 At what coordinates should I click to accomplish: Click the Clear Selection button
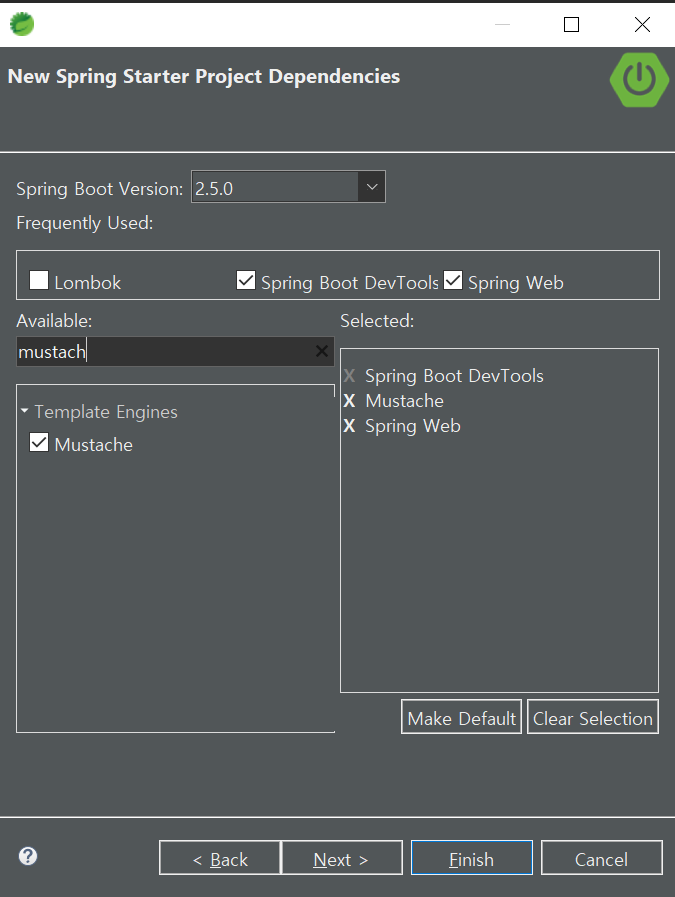click(x=593, y=717)
